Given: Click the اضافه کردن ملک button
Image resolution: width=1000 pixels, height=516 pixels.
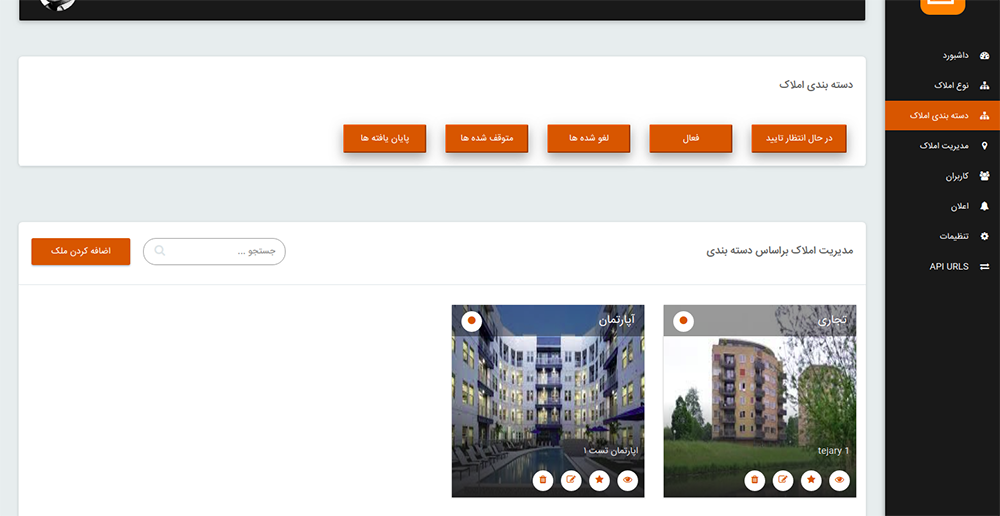Looking at the screenshot, I should coord(81,252).
